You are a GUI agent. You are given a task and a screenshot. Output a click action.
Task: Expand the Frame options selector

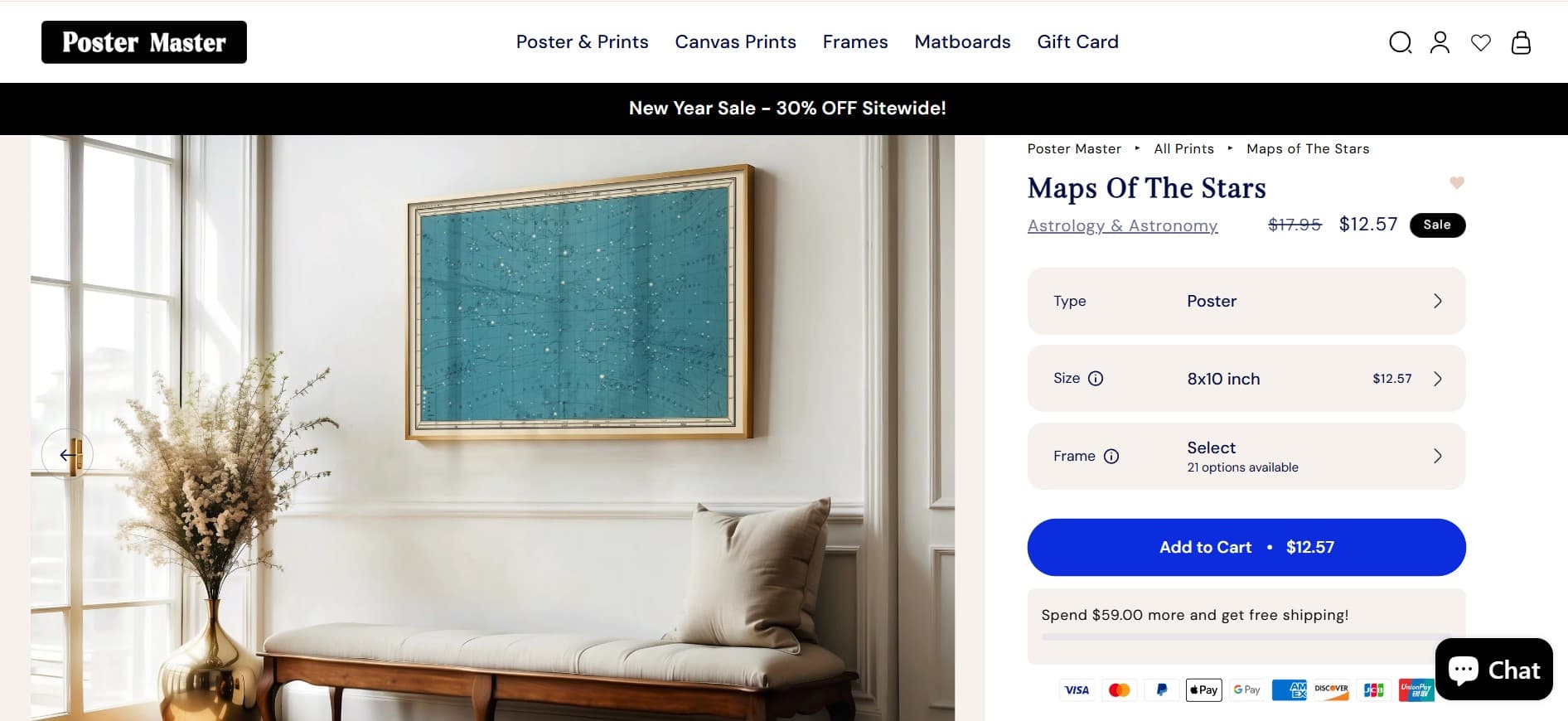[1246, 457]
